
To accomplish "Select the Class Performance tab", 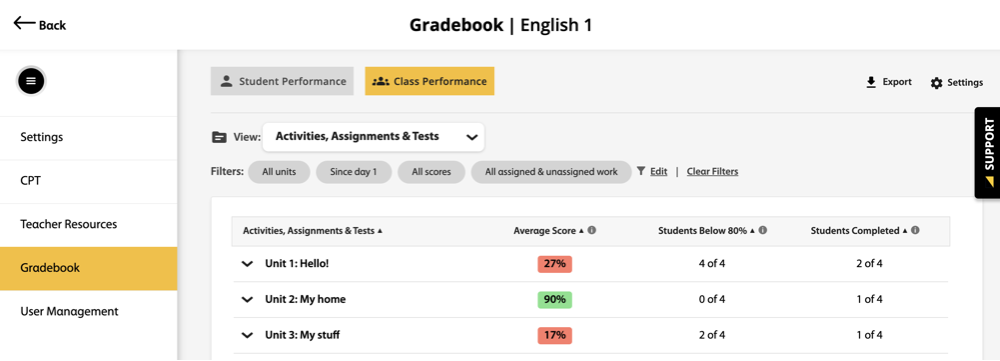I will coord(429,81).
